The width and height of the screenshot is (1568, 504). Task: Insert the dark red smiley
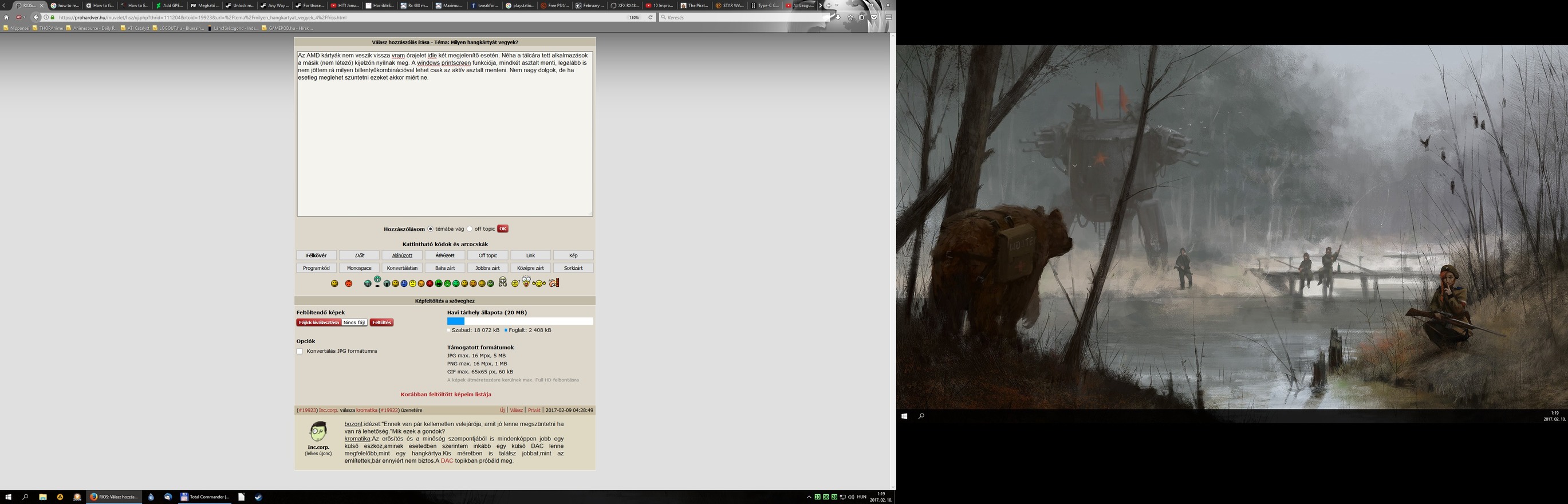[x=430, y=283]
